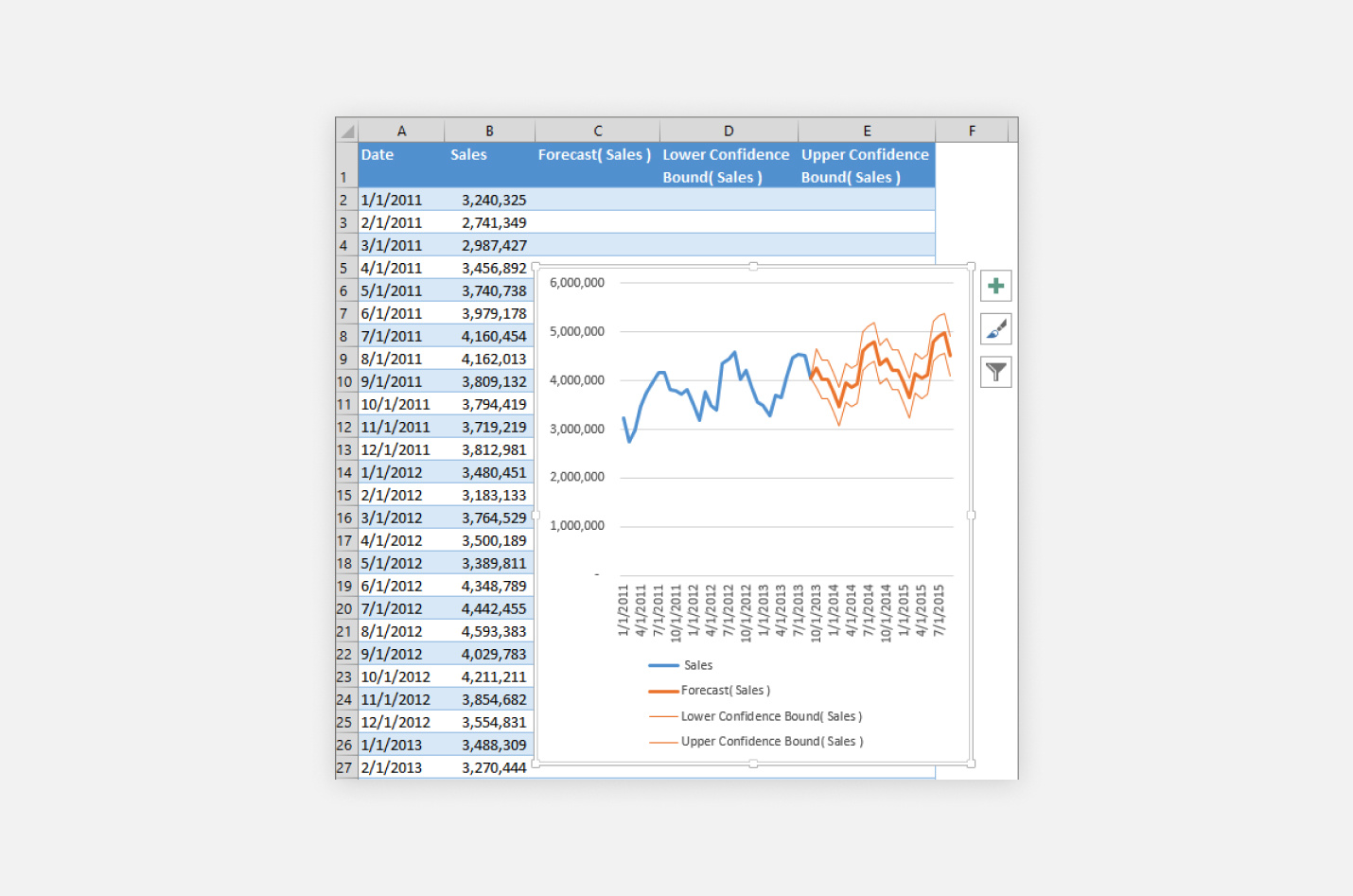Select the cell containing 3,240,325
1353x896 pixels.
[489, 199]
